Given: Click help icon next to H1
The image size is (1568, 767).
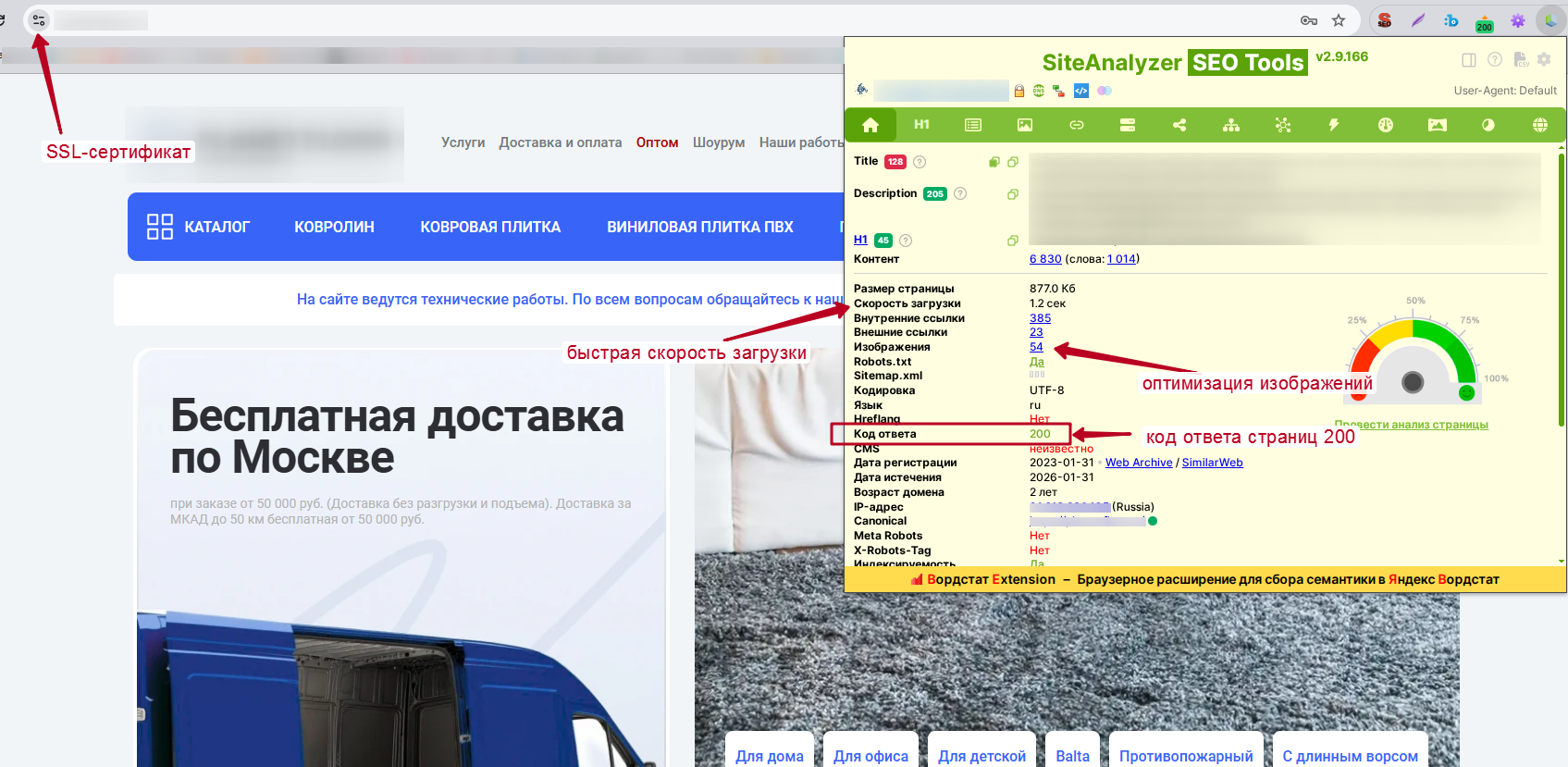Looking at the screenshot, I should click(906, 241).
